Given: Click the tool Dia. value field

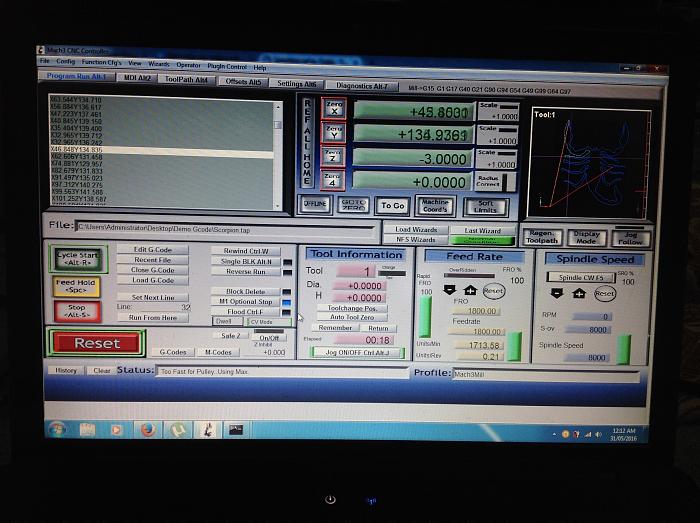Looking at the screenshot, I should [x=360, y=286].
